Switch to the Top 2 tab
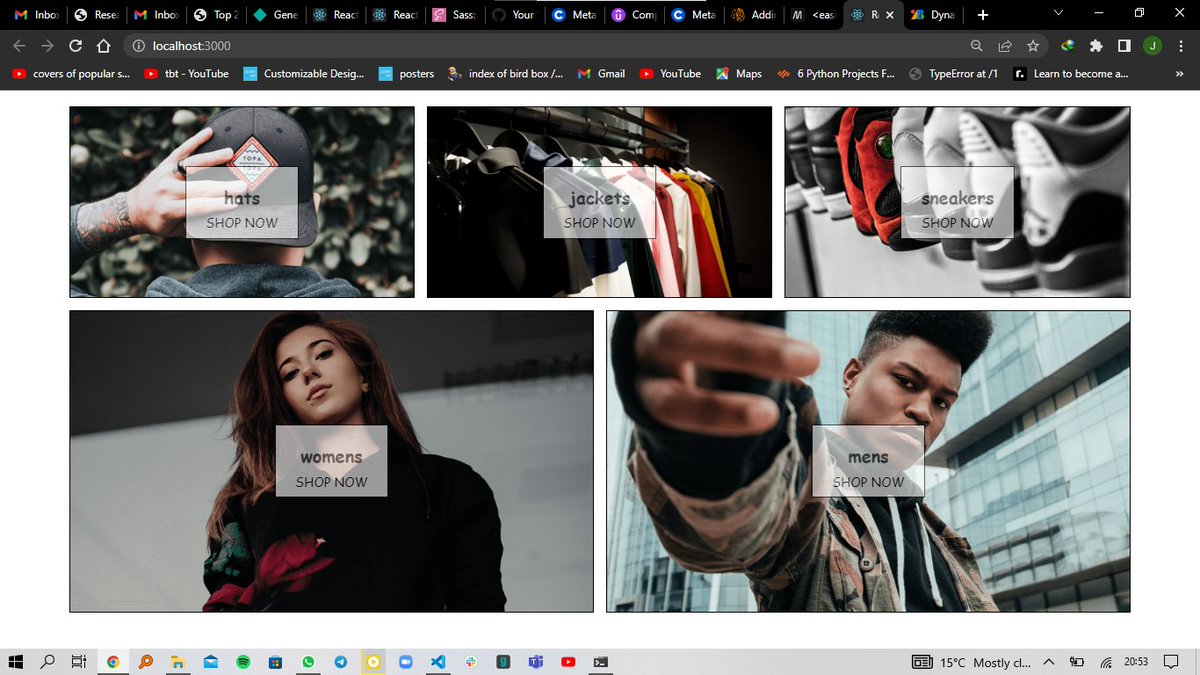1200x675 pixels. 215,15
